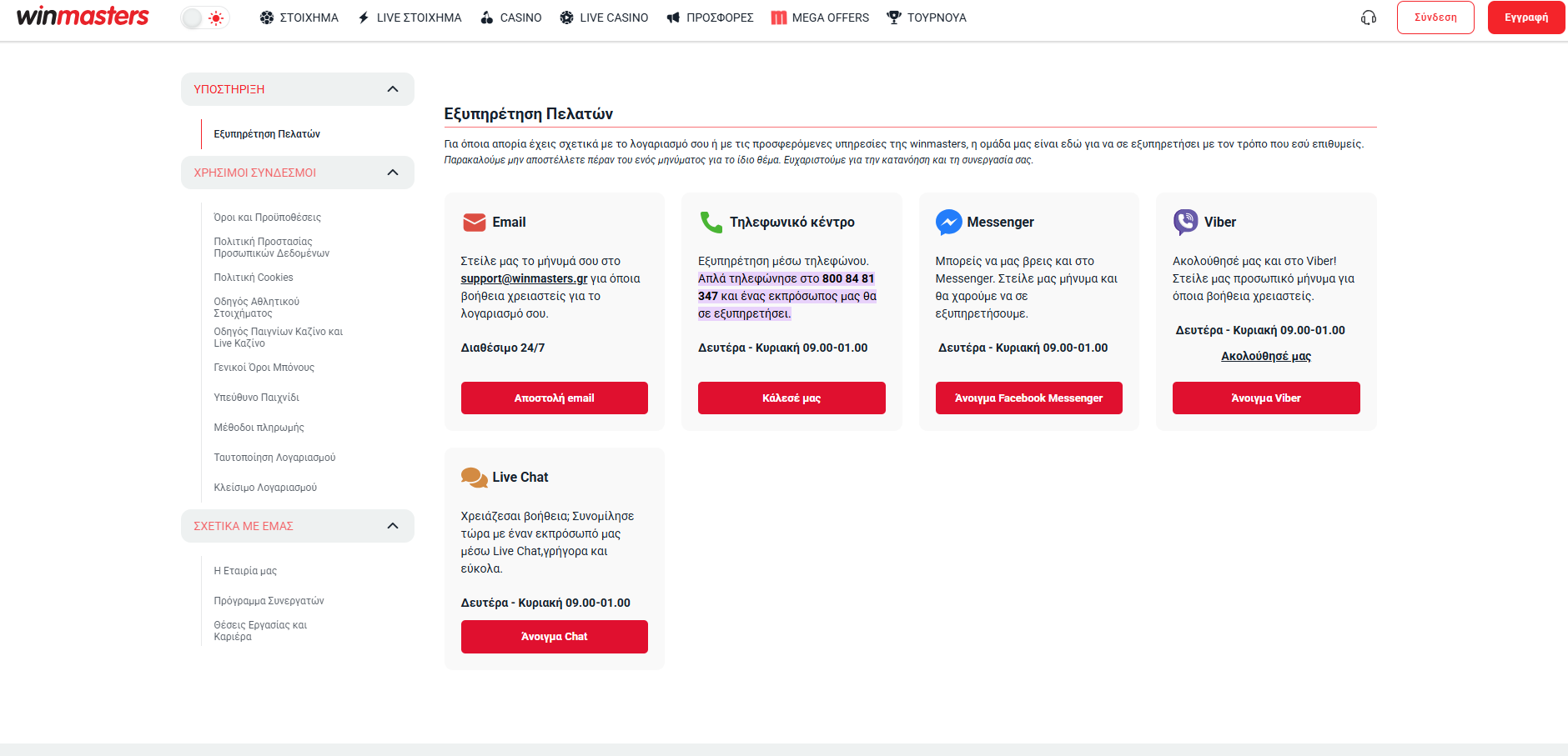Click the MEGA OFFERS gift icon
The image size is (1568, 756).
coord(779,18)
